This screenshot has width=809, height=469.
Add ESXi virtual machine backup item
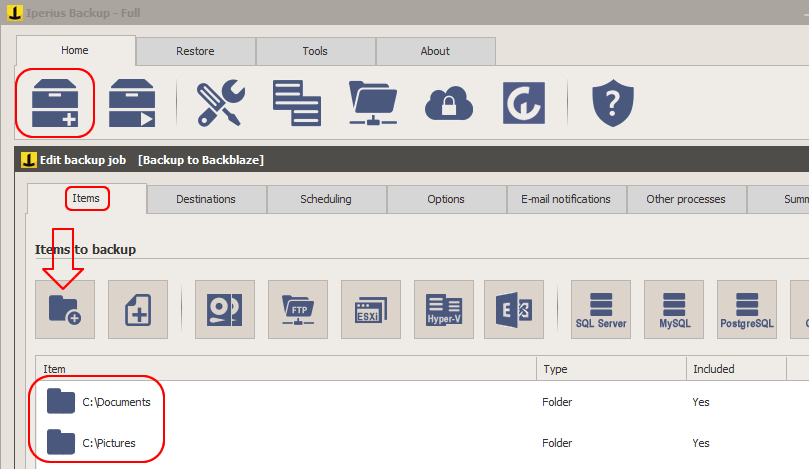[371, 310]
